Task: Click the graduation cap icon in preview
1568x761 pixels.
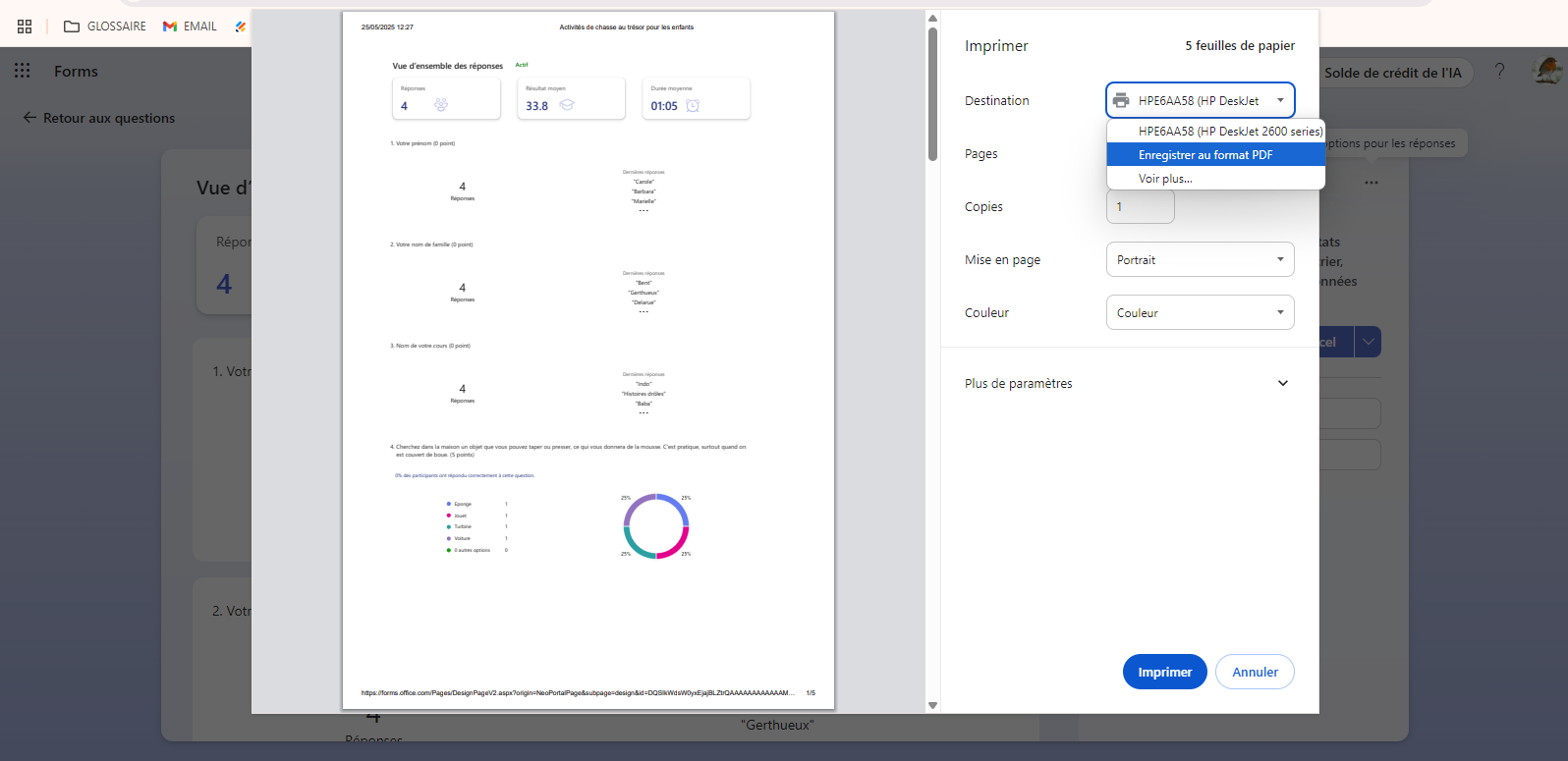Action: click(x=567, y=105)
